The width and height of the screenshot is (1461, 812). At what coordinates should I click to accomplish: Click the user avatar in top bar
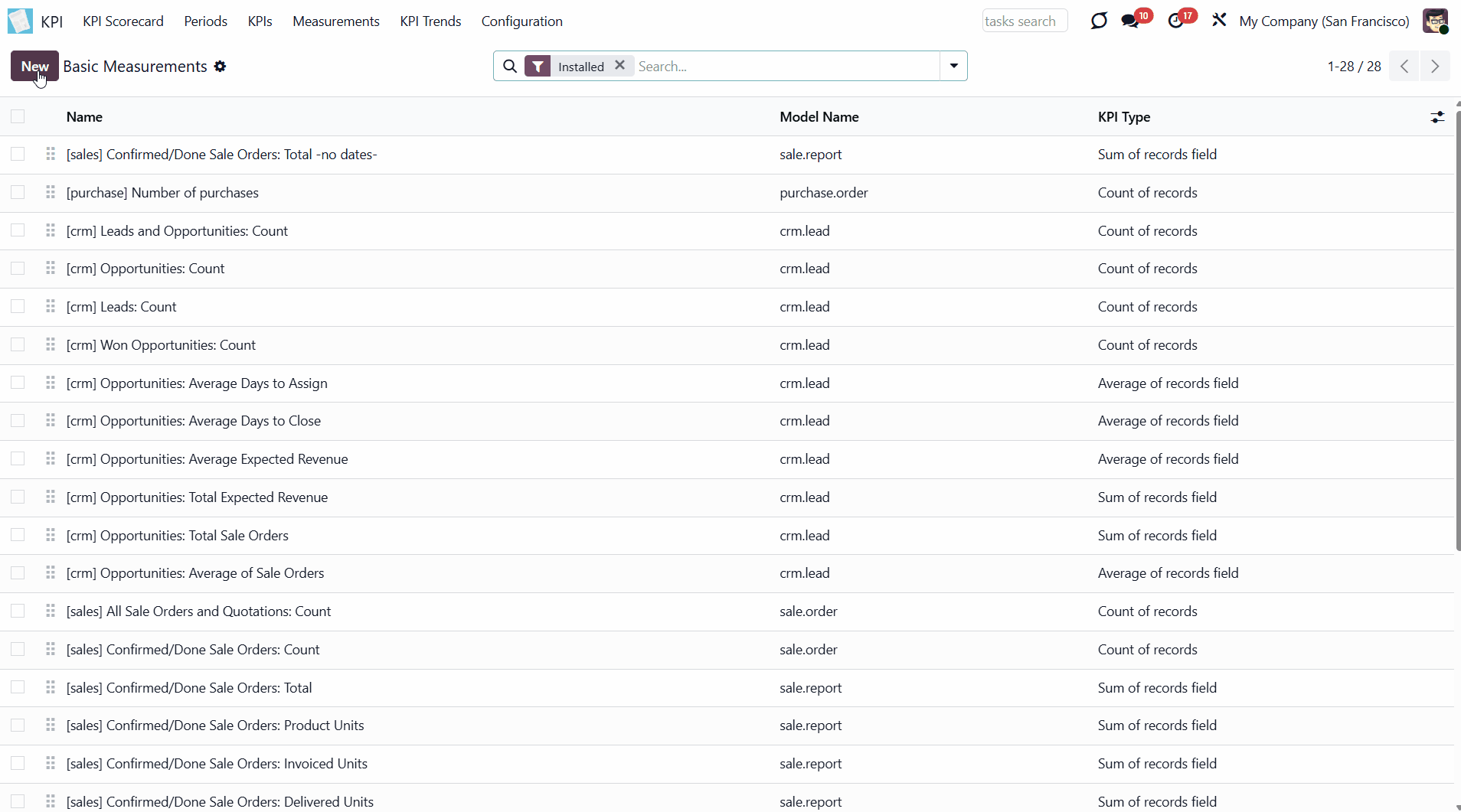pyautogui.click(x=1435, y=21)
